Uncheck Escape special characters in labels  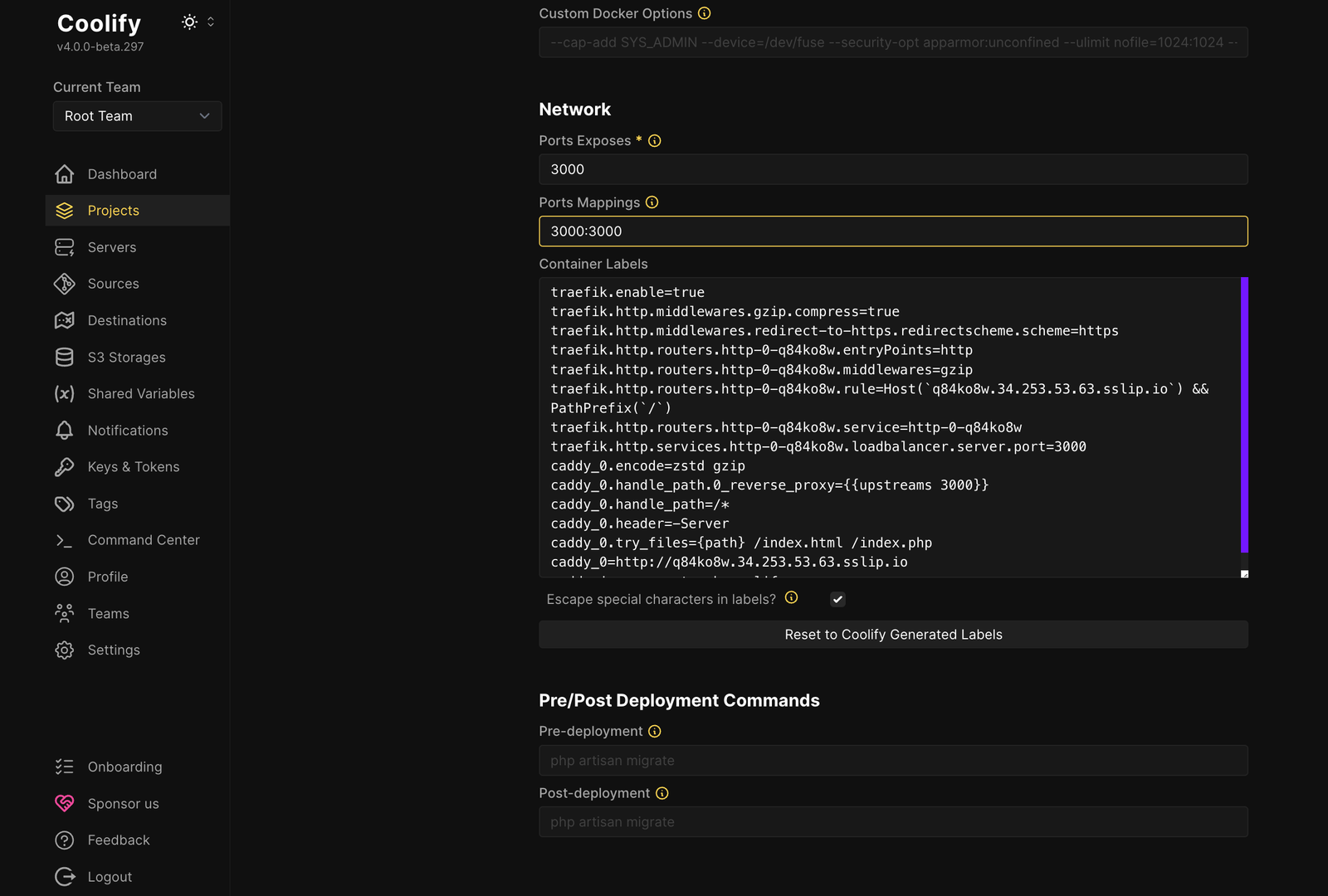pyautogui.click(x=837, y=599)
